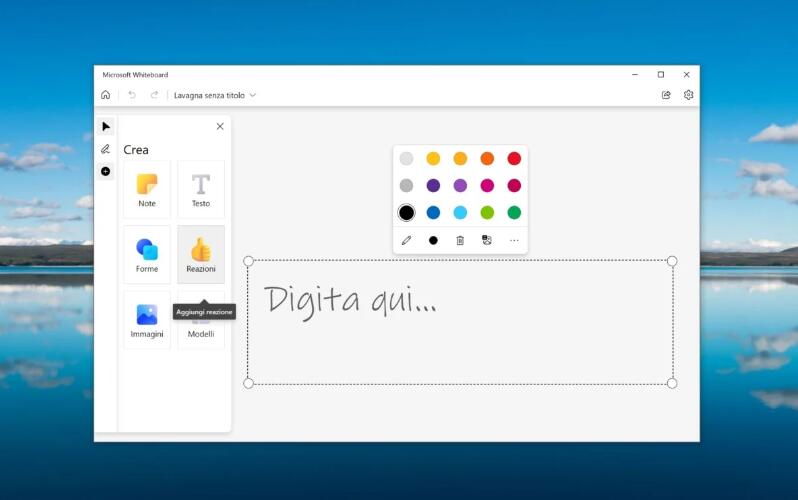Pick the light purple color swatch
The image size is (798, 500).
460,185
